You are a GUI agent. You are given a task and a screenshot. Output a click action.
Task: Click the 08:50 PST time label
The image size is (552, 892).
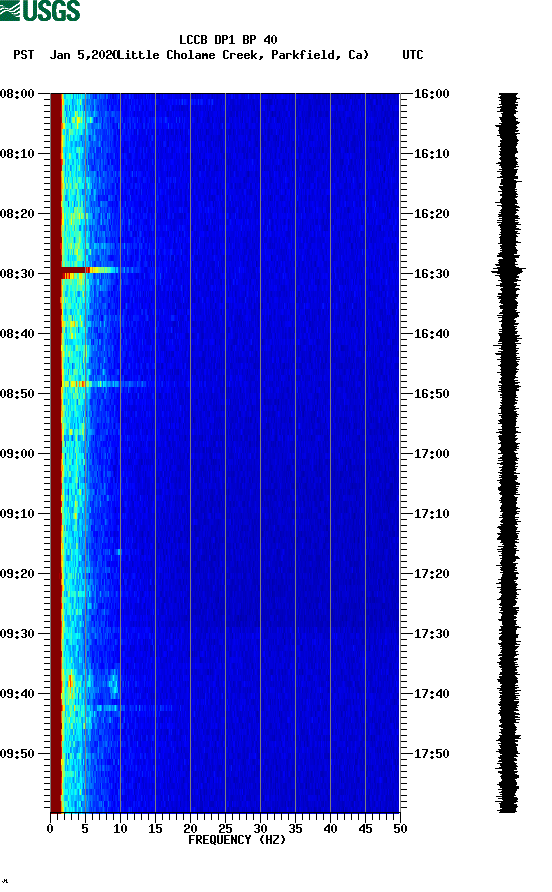pyautogui.click(x=17, y=394)
